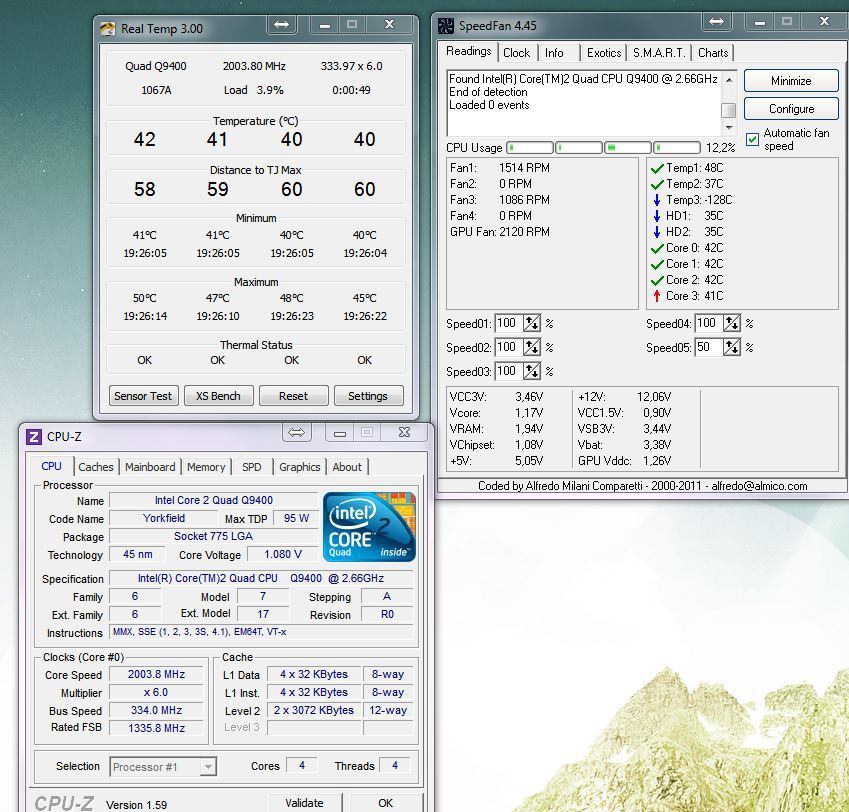Open CPU-Z Caches tab

coord(96,467)
